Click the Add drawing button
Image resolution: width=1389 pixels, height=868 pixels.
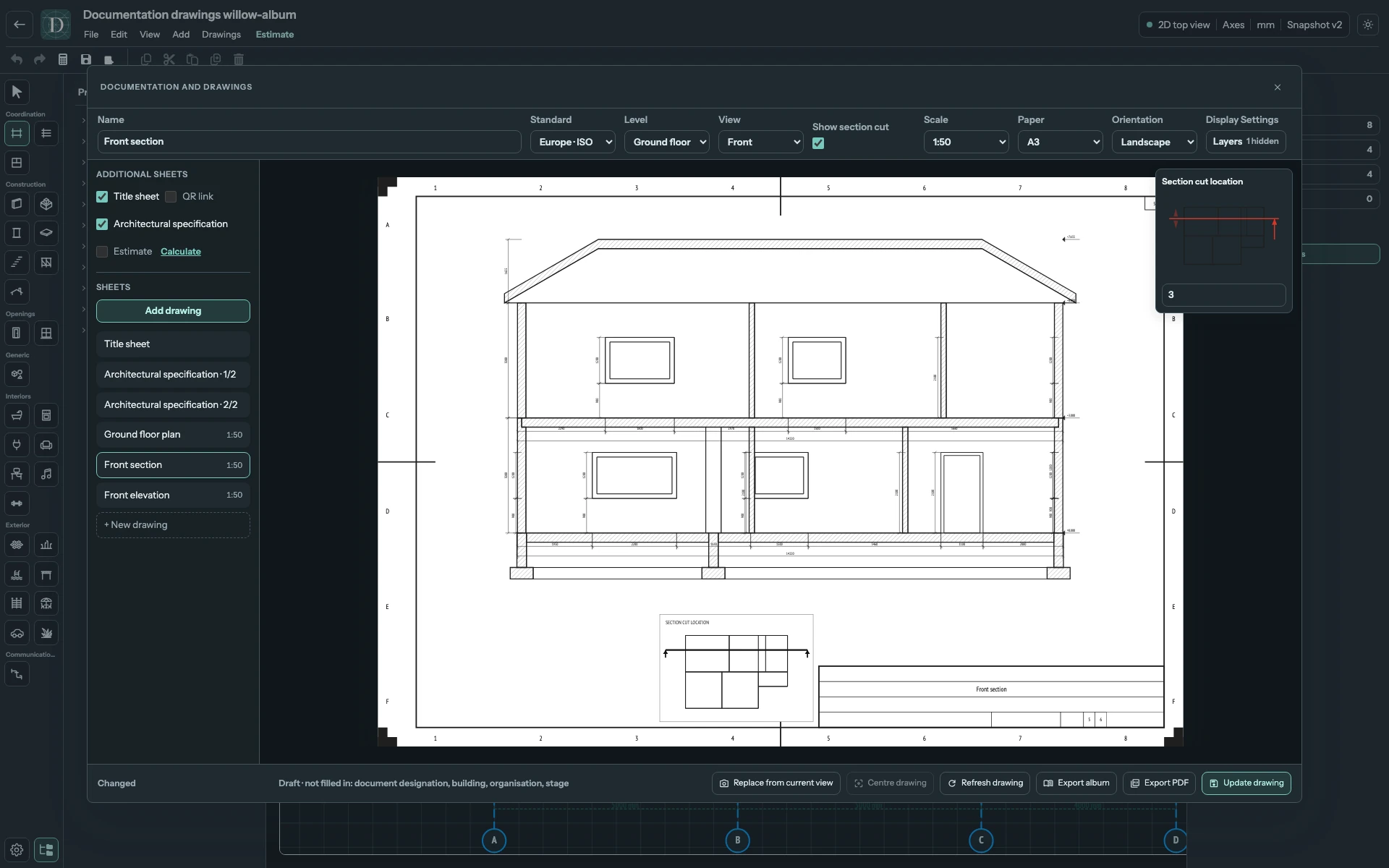click(x=173, y=311)
